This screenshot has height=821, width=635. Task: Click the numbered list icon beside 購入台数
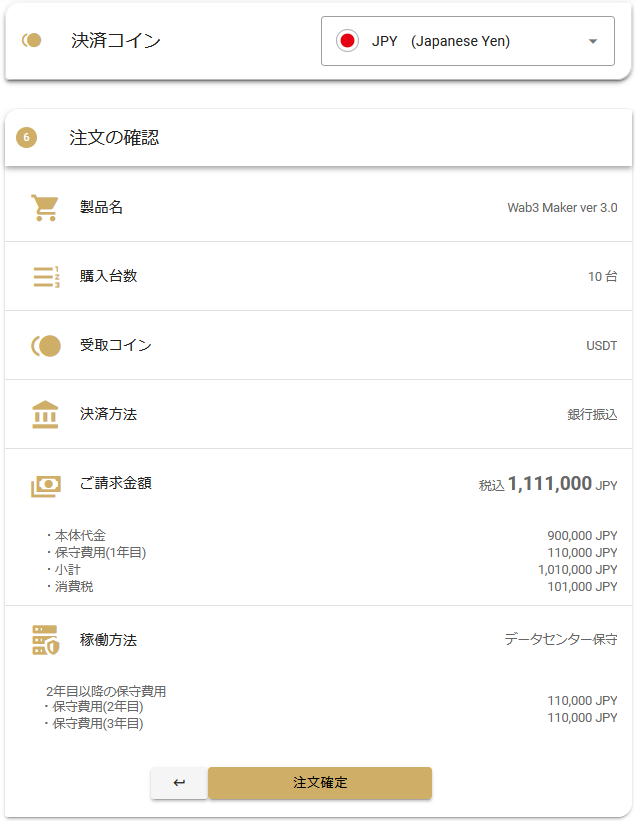click(x=46, y=276)
